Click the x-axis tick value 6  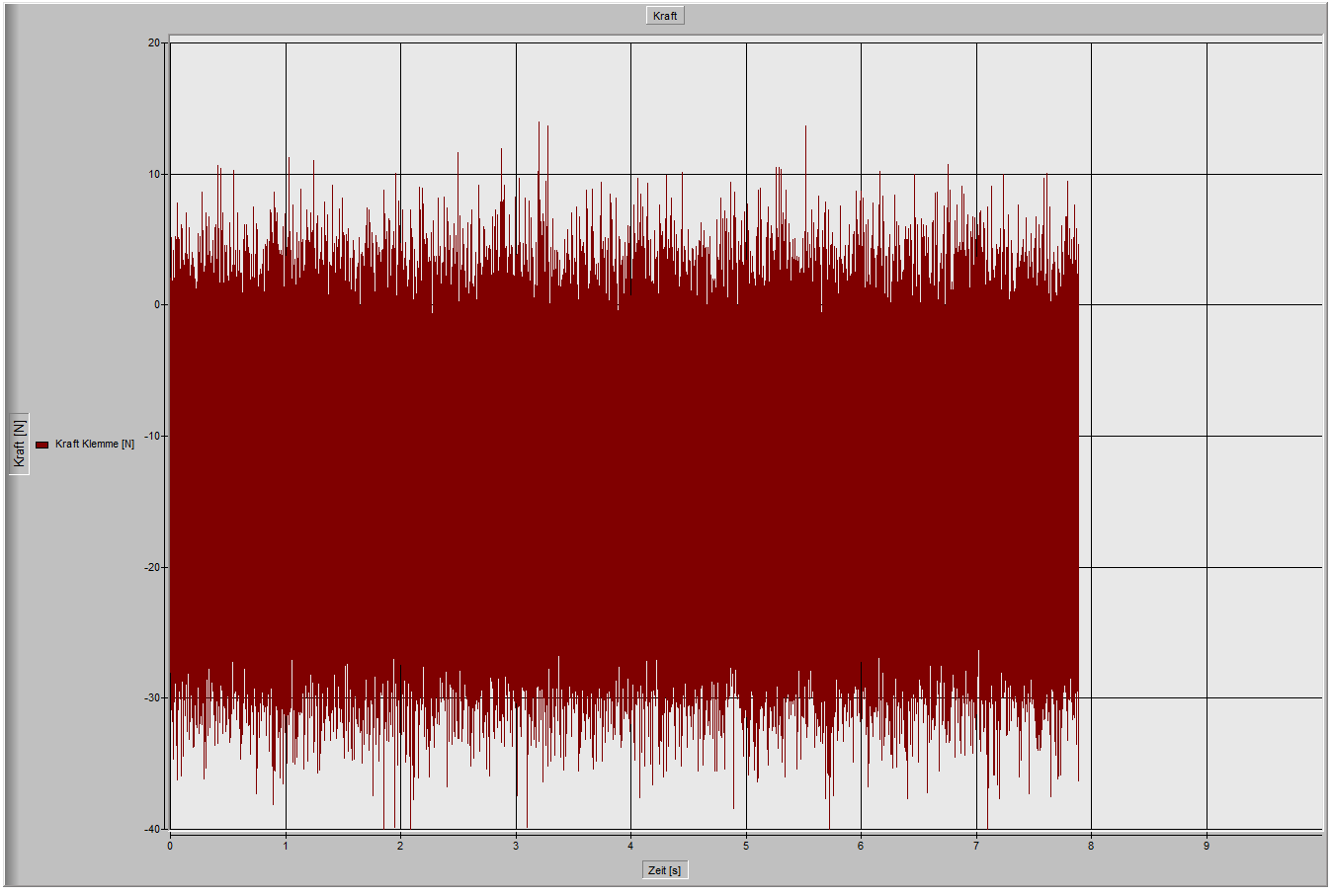861,846
